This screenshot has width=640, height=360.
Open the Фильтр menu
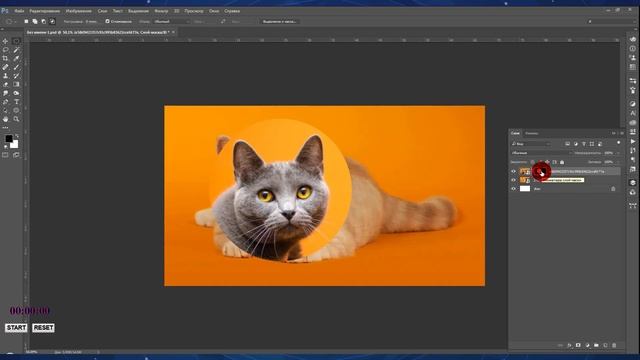(x=161, y=11)
